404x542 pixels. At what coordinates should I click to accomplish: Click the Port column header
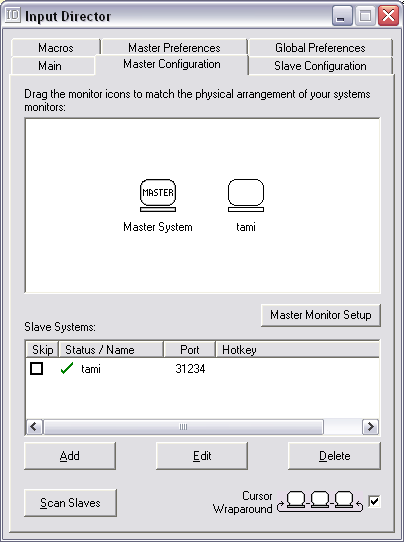pyautogui.click(x=189, y=349)
